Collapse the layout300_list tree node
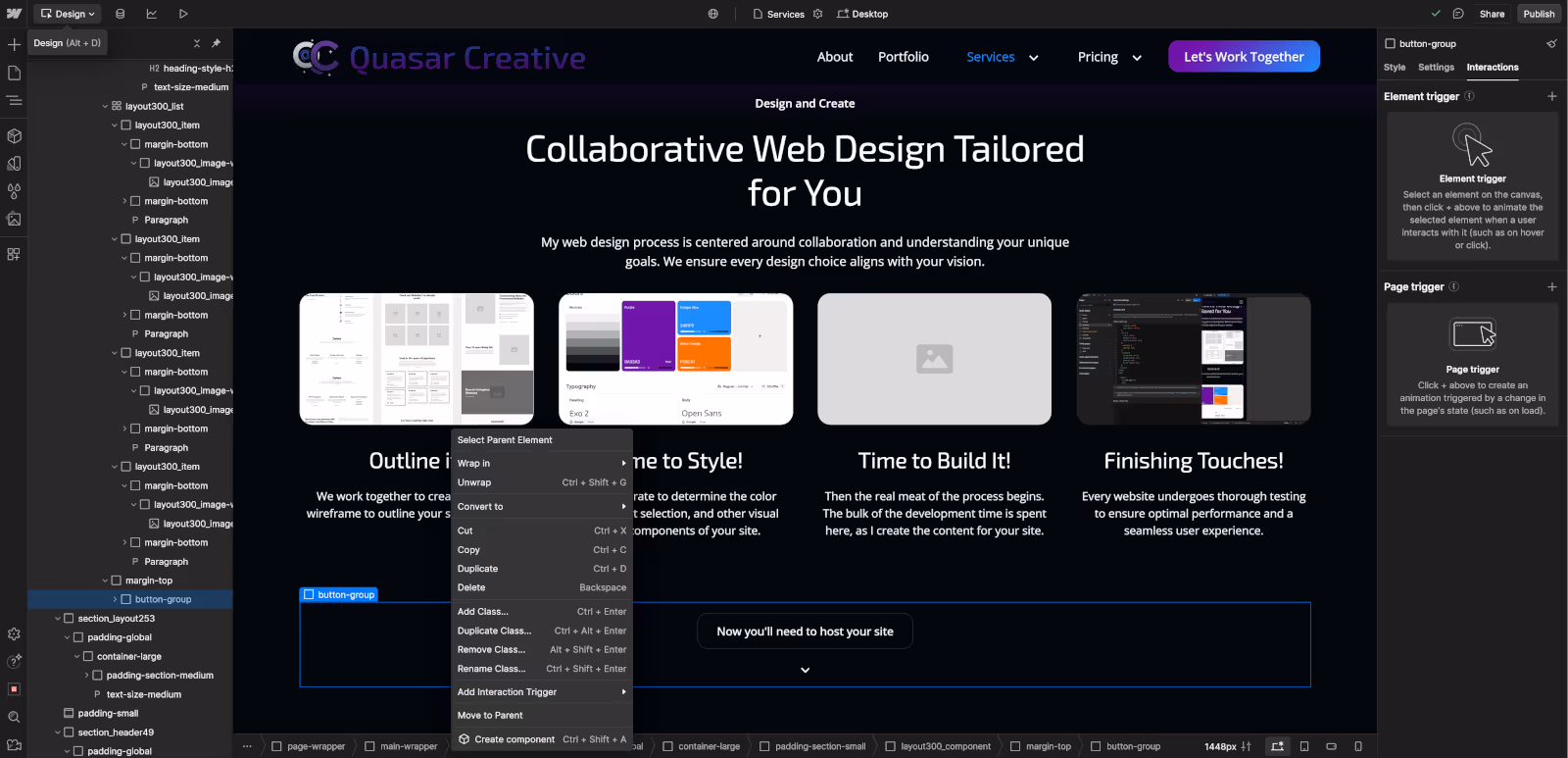 click(x=105, y=106)
